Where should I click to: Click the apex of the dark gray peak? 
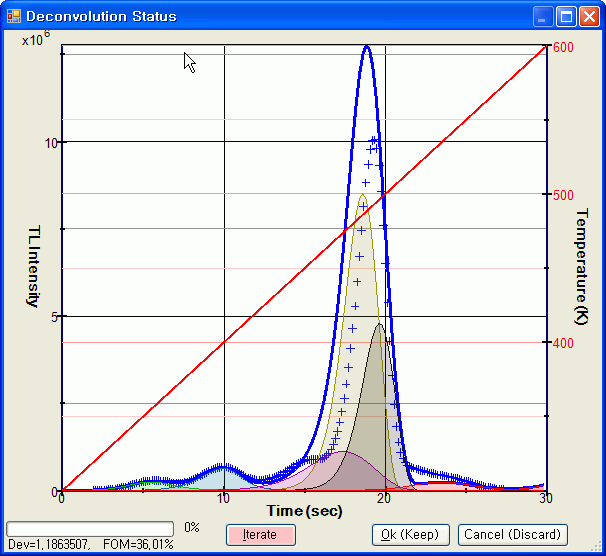pos(379,324)
